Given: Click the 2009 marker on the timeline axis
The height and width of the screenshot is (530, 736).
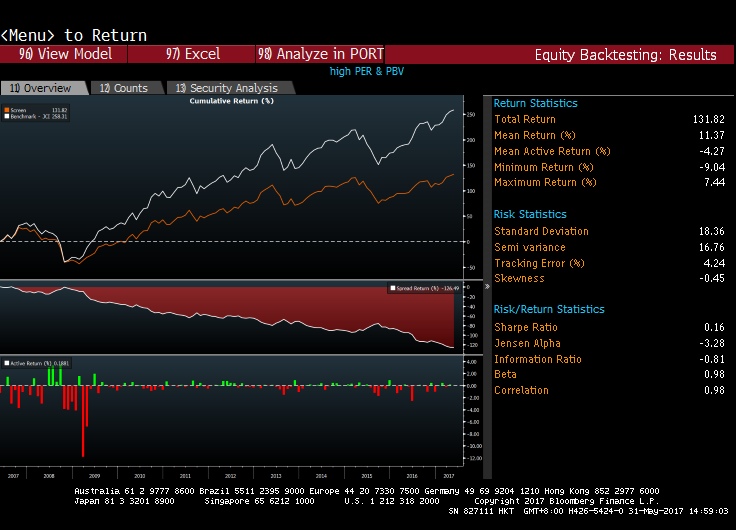Looking at the screenshot, I should pyautogui.click(x=94, y=476).
